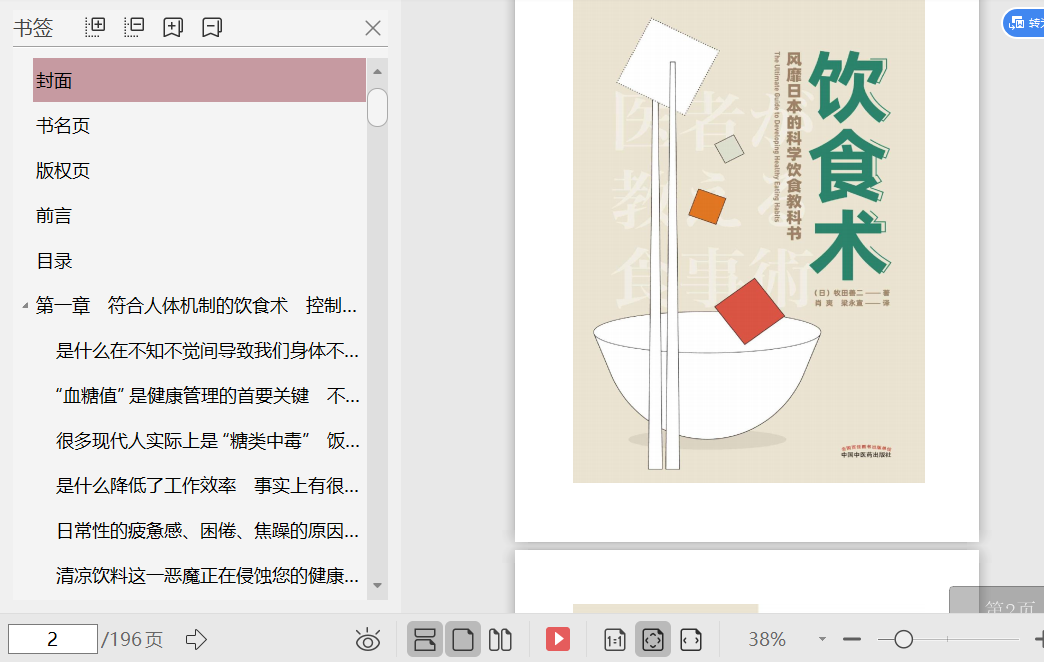Start slideshow with red play button
This screenshot has height=662, width=1044.
(x=557, y=639)
